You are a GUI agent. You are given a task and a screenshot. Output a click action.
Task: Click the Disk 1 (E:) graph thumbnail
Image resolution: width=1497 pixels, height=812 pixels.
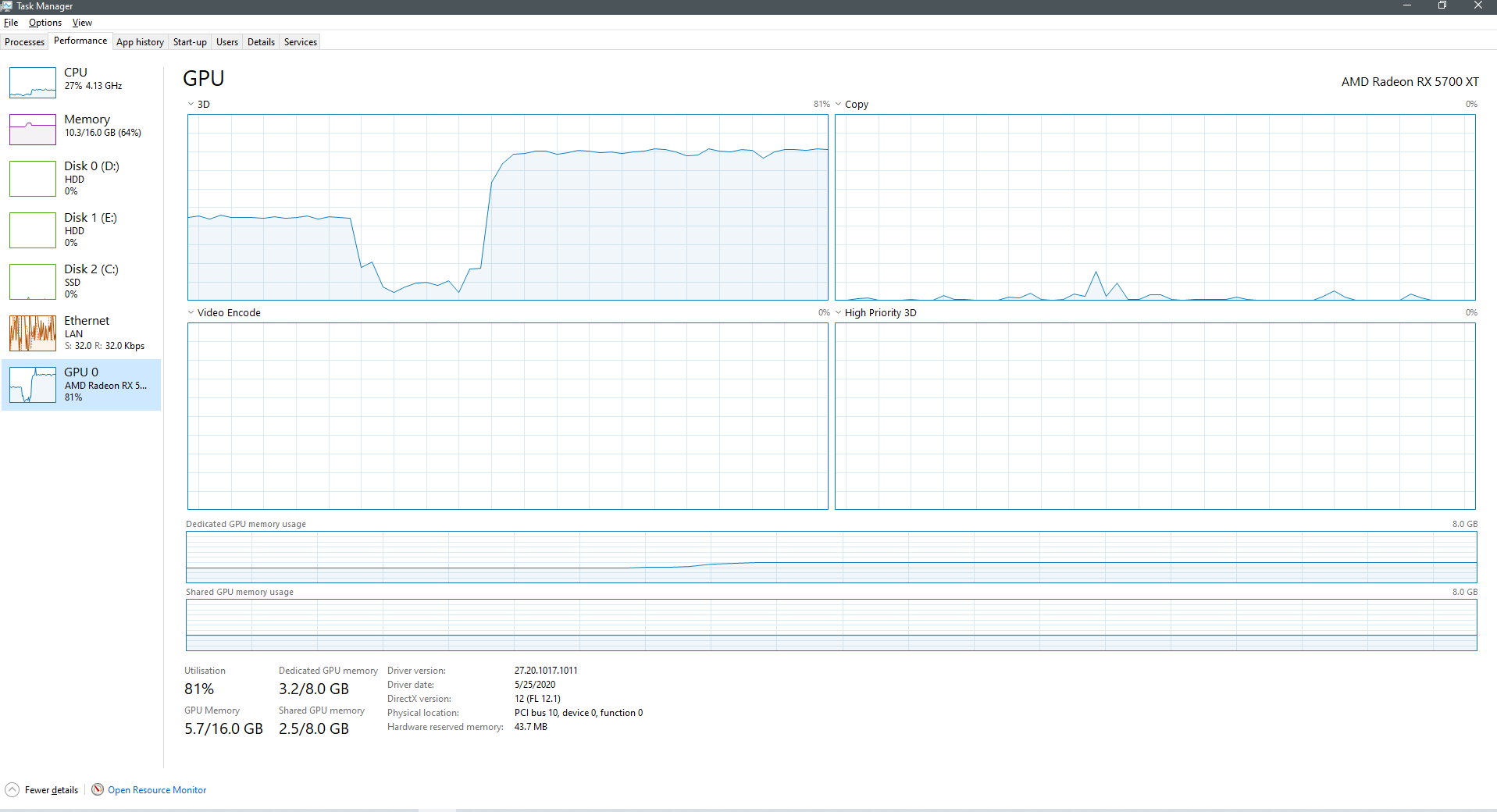point(33,230)
